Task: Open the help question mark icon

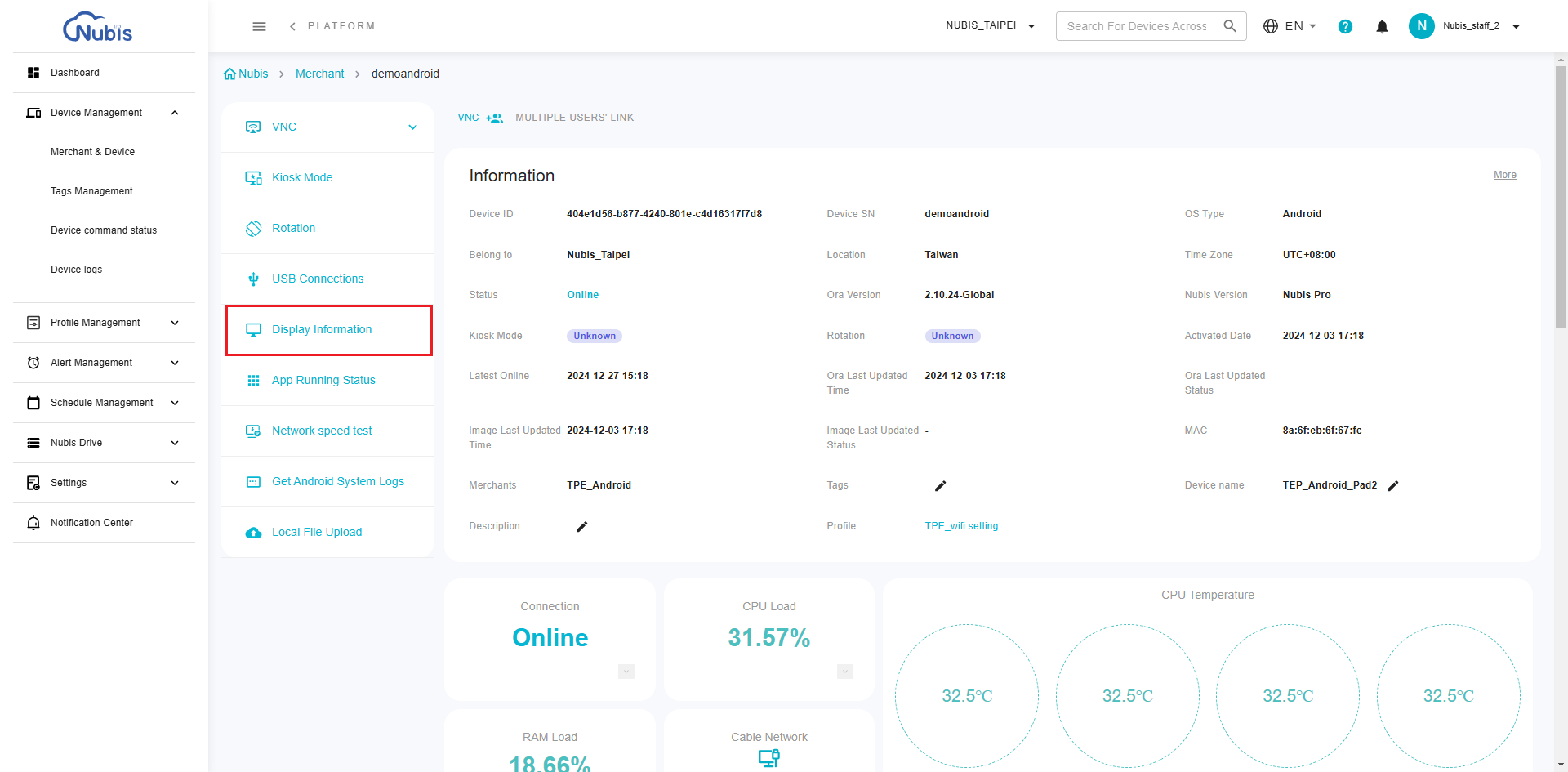Action: (1345, 26)
